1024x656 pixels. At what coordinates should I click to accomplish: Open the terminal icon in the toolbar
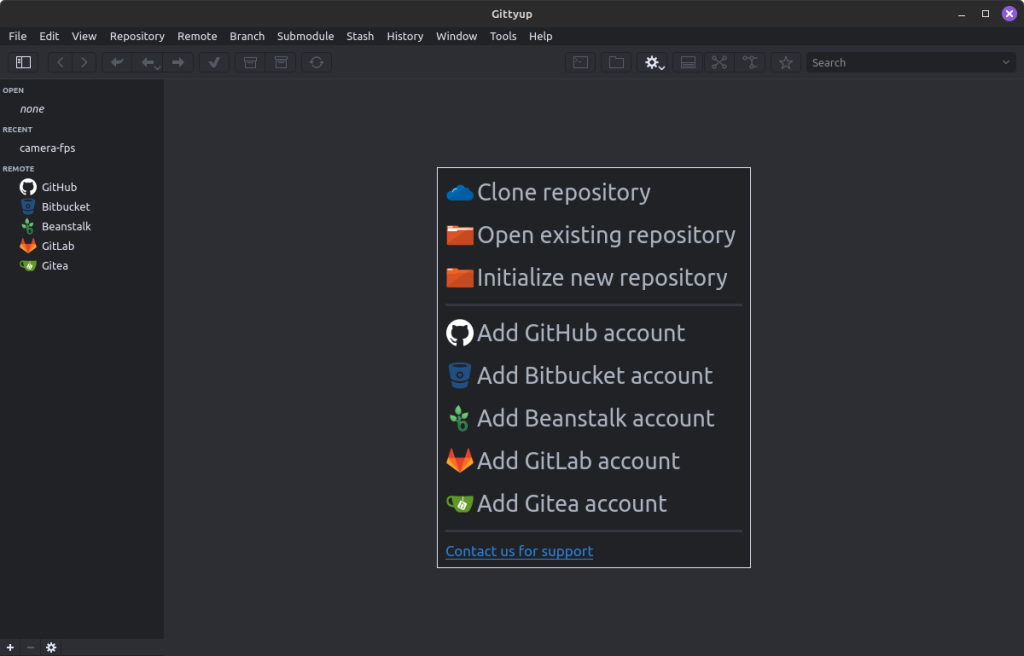pyautogui.click(x=580, y=62)
